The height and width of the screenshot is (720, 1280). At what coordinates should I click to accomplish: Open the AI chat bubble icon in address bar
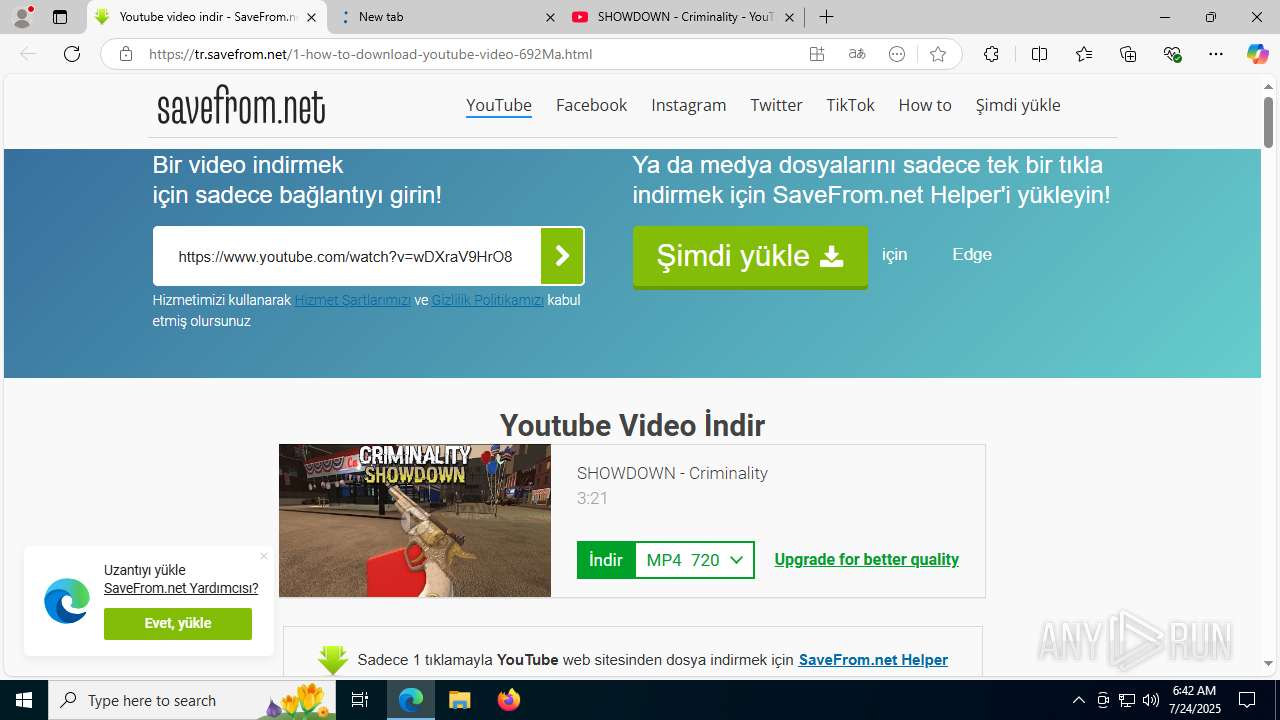coord(897,54)
